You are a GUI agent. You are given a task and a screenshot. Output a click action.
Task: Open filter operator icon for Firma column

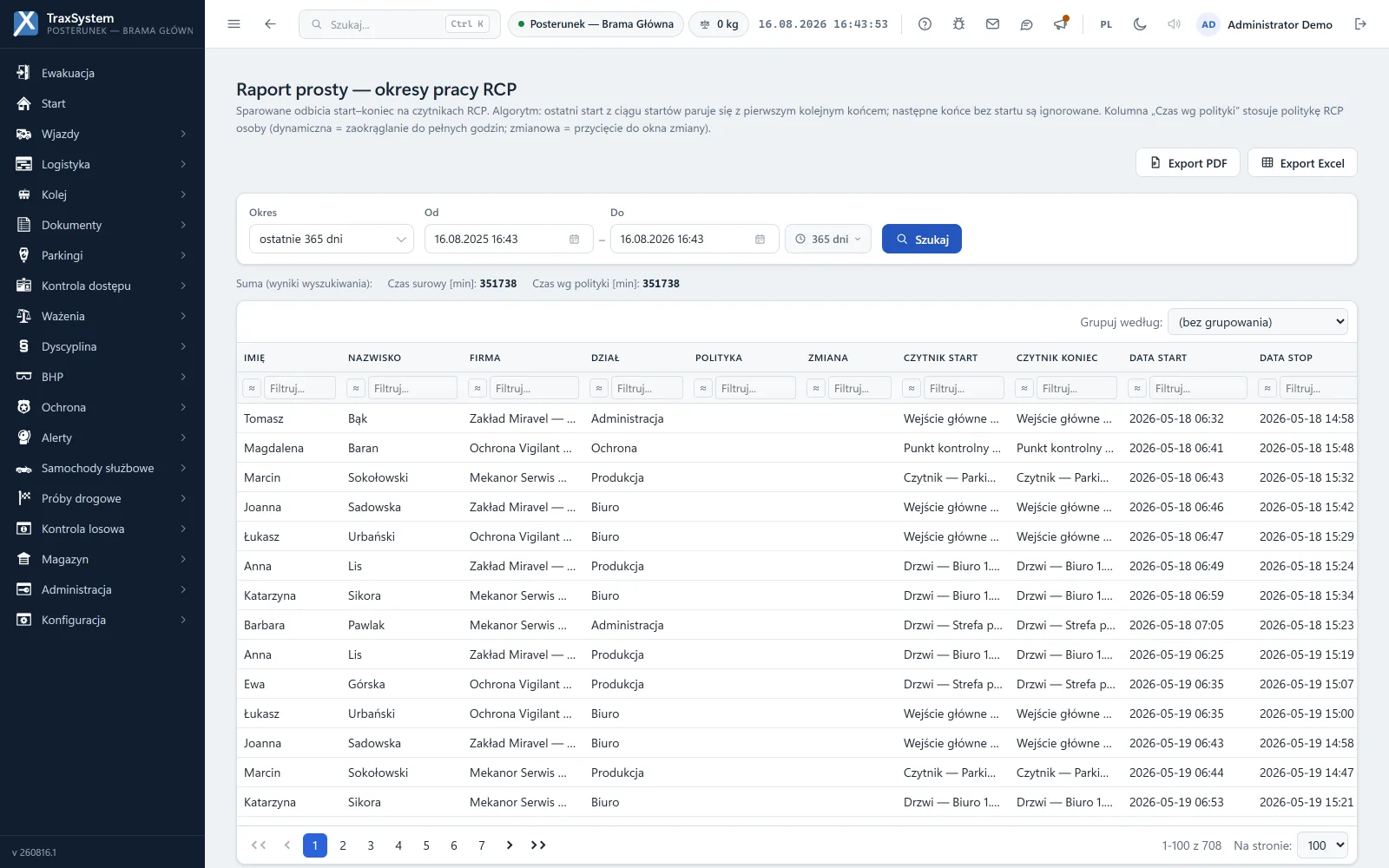tap(477, 388)
